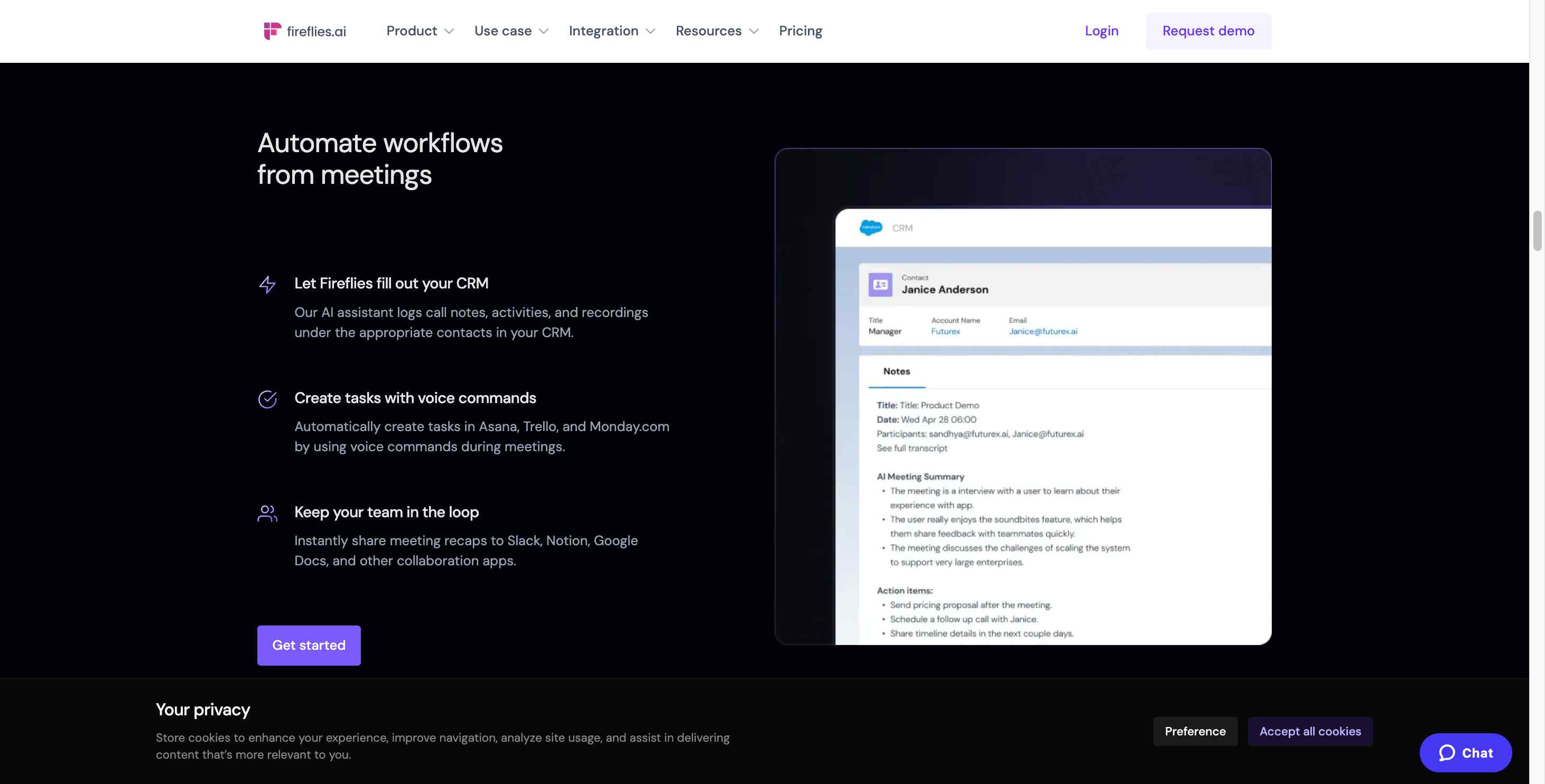Click the lightning bolt icon beside CRM heading
This screenshot has width=1545, height=784.
267,284
